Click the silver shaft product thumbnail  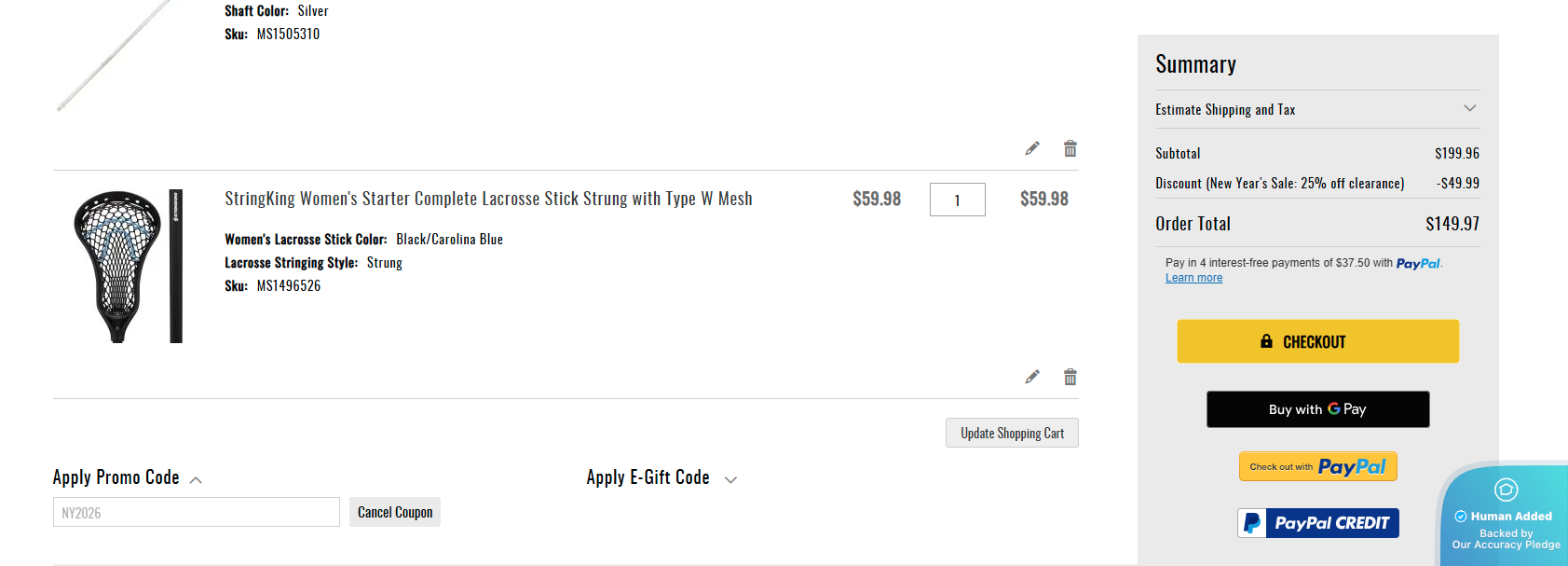[x=112, y=56]
